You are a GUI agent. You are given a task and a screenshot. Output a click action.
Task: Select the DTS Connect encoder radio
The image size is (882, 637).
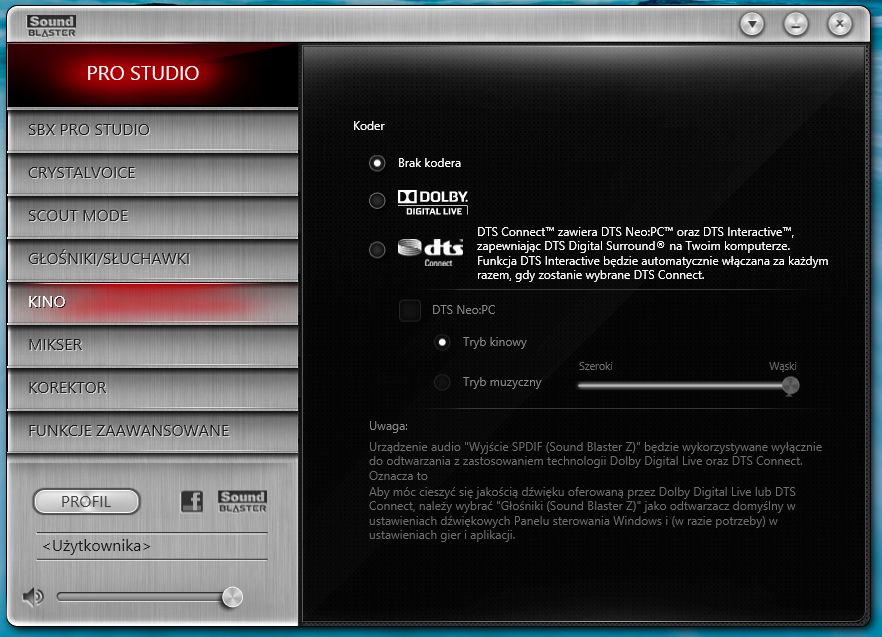click(377, 249)
